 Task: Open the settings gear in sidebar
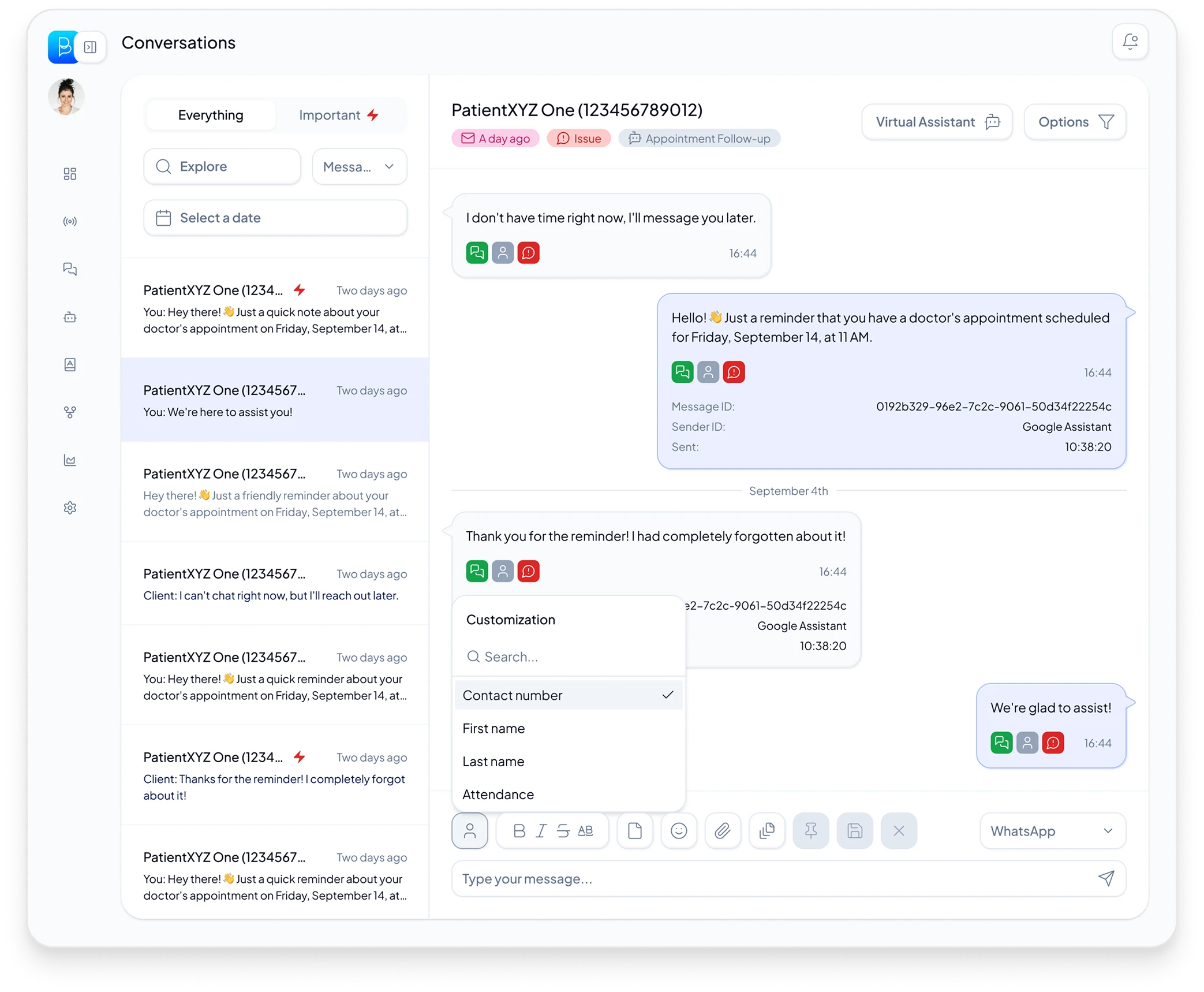(70, 508)
